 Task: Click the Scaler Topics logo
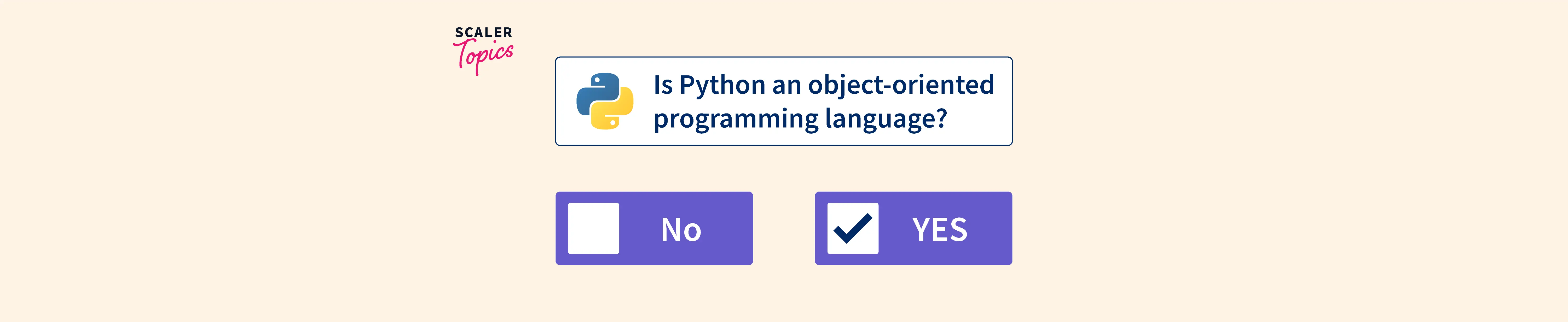click(483, 50)
